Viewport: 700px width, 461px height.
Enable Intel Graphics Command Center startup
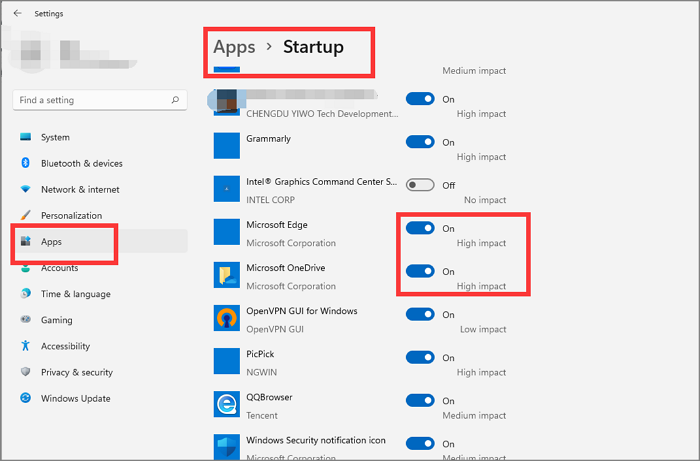coord(420,185)
